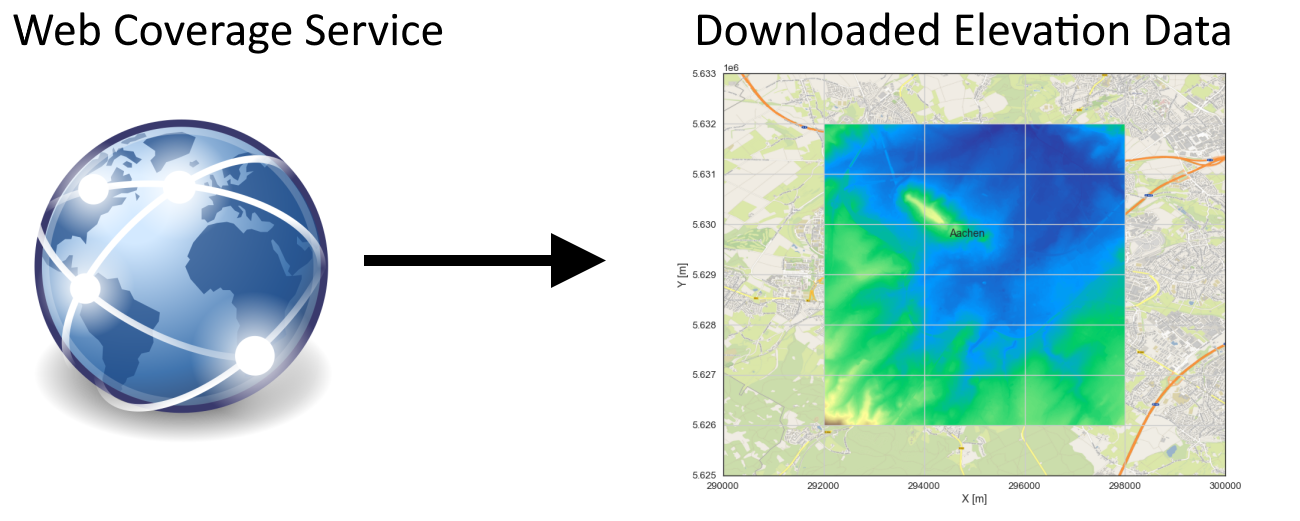Screen dimensions: 1300x521
Task: Click the "1e6" axis multiplier label
Action: [732, 67]
